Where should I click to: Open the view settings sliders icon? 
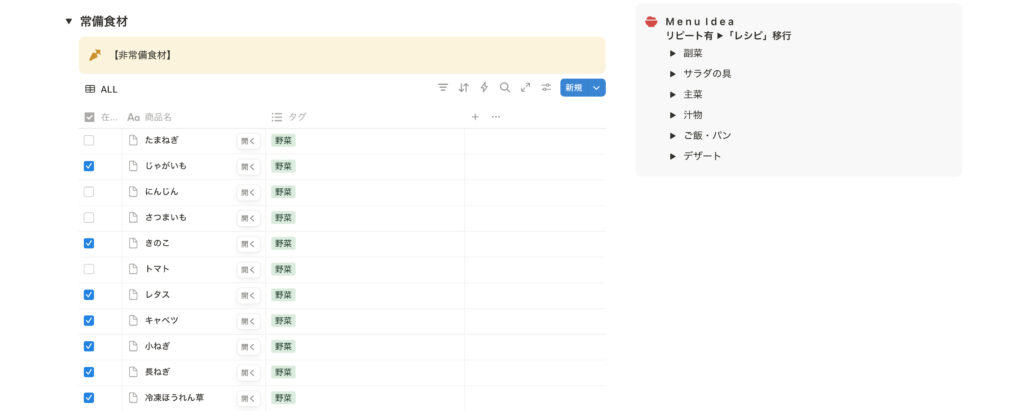click(546, 88)
